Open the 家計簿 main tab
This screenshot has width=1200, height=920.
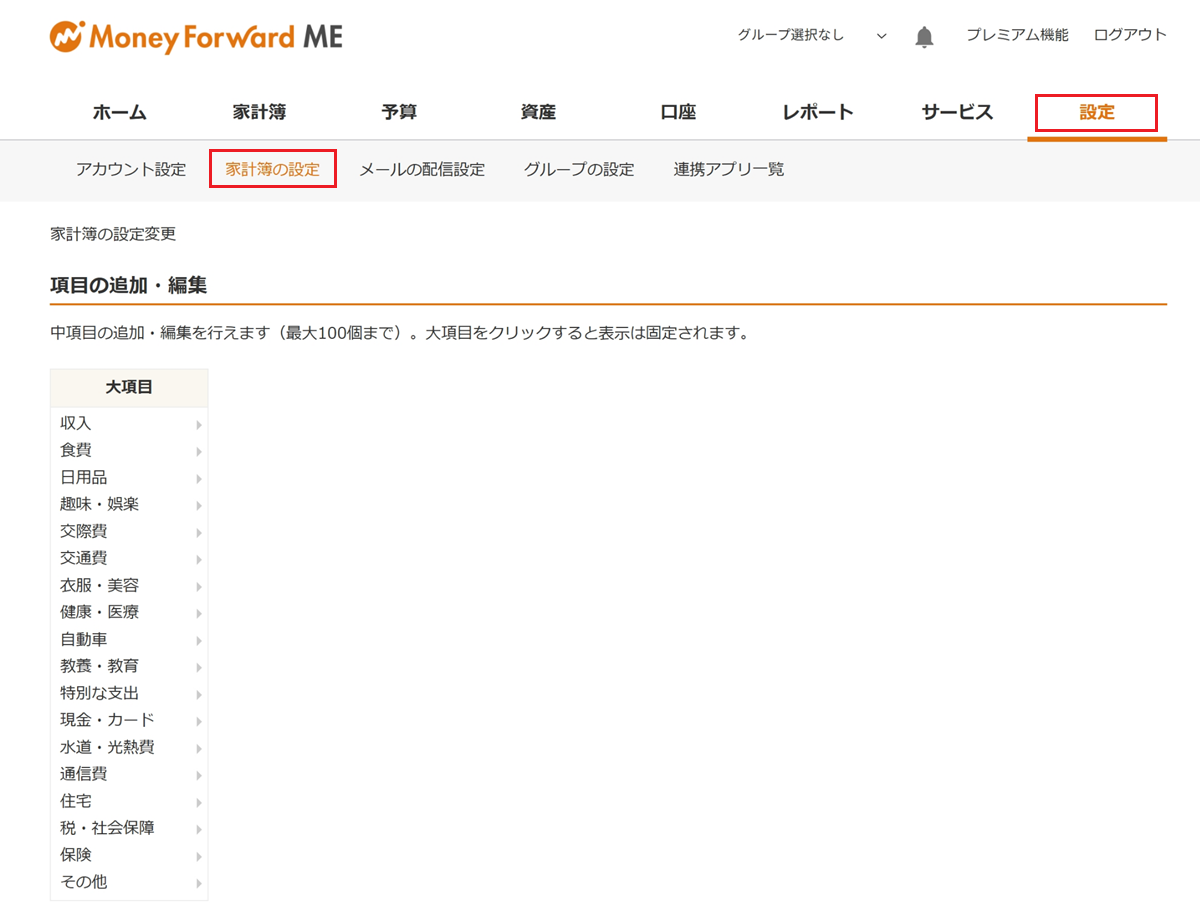click(x=259, y=112)
